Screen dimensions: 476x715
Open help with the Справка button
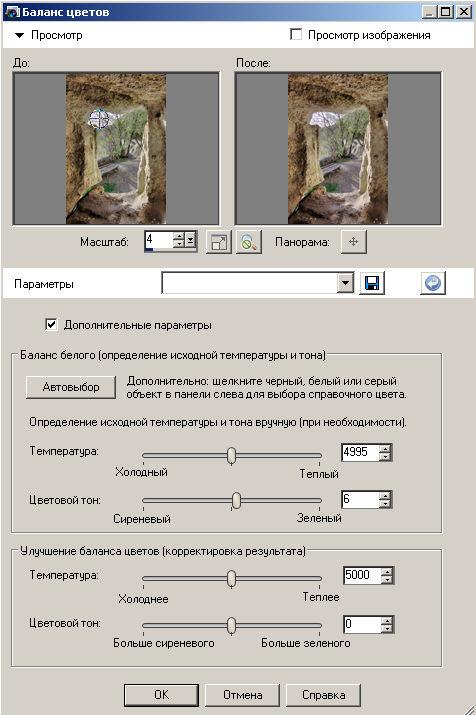click(323, 695)
